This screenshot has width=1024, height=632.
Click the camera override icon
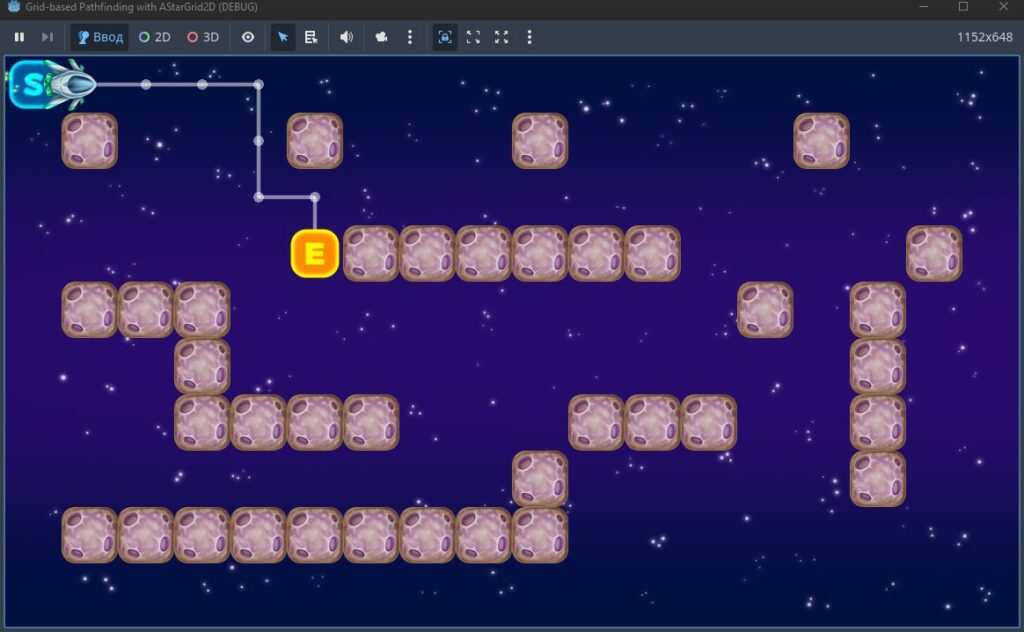pos(381,37)
